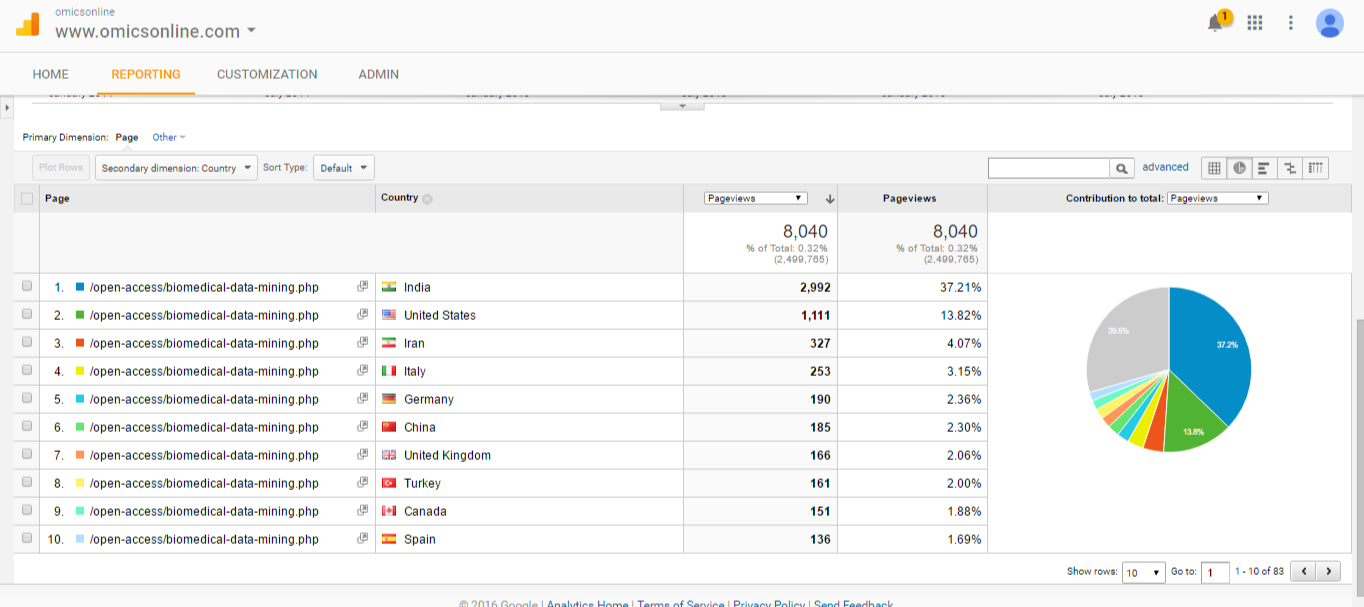Run table search with magnifier icon
This screenshot has height=607, width=1364.
[1122, 168]
